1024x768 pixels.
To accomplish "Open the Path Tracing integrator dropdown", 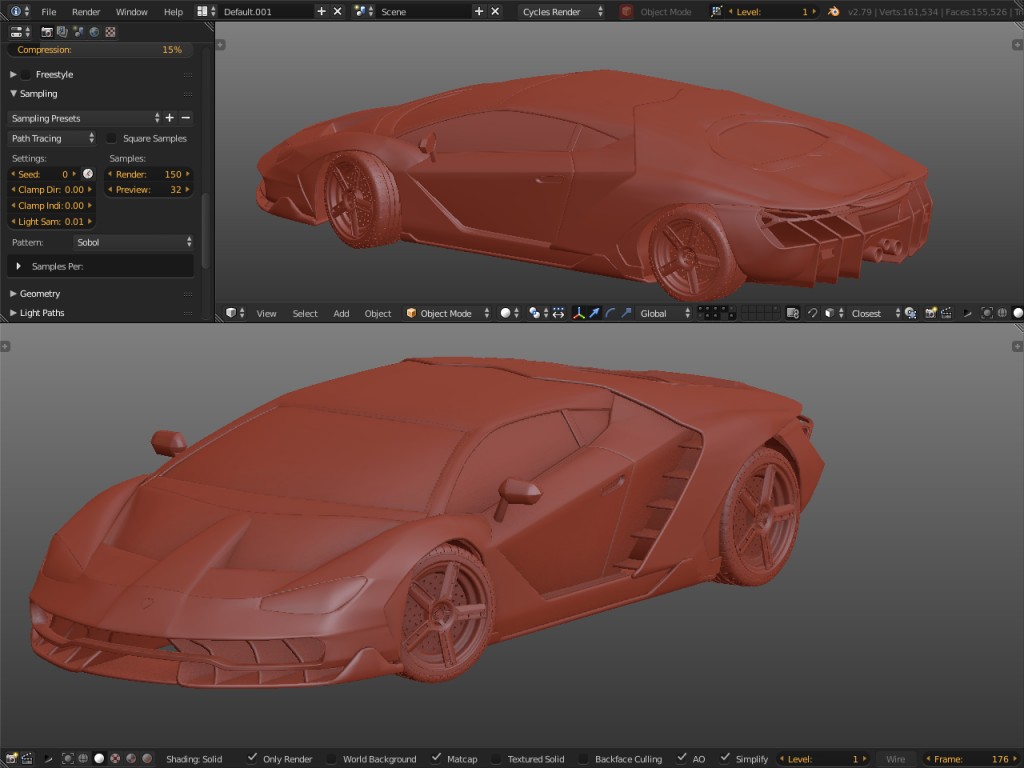I will click(x=50, y=138).
